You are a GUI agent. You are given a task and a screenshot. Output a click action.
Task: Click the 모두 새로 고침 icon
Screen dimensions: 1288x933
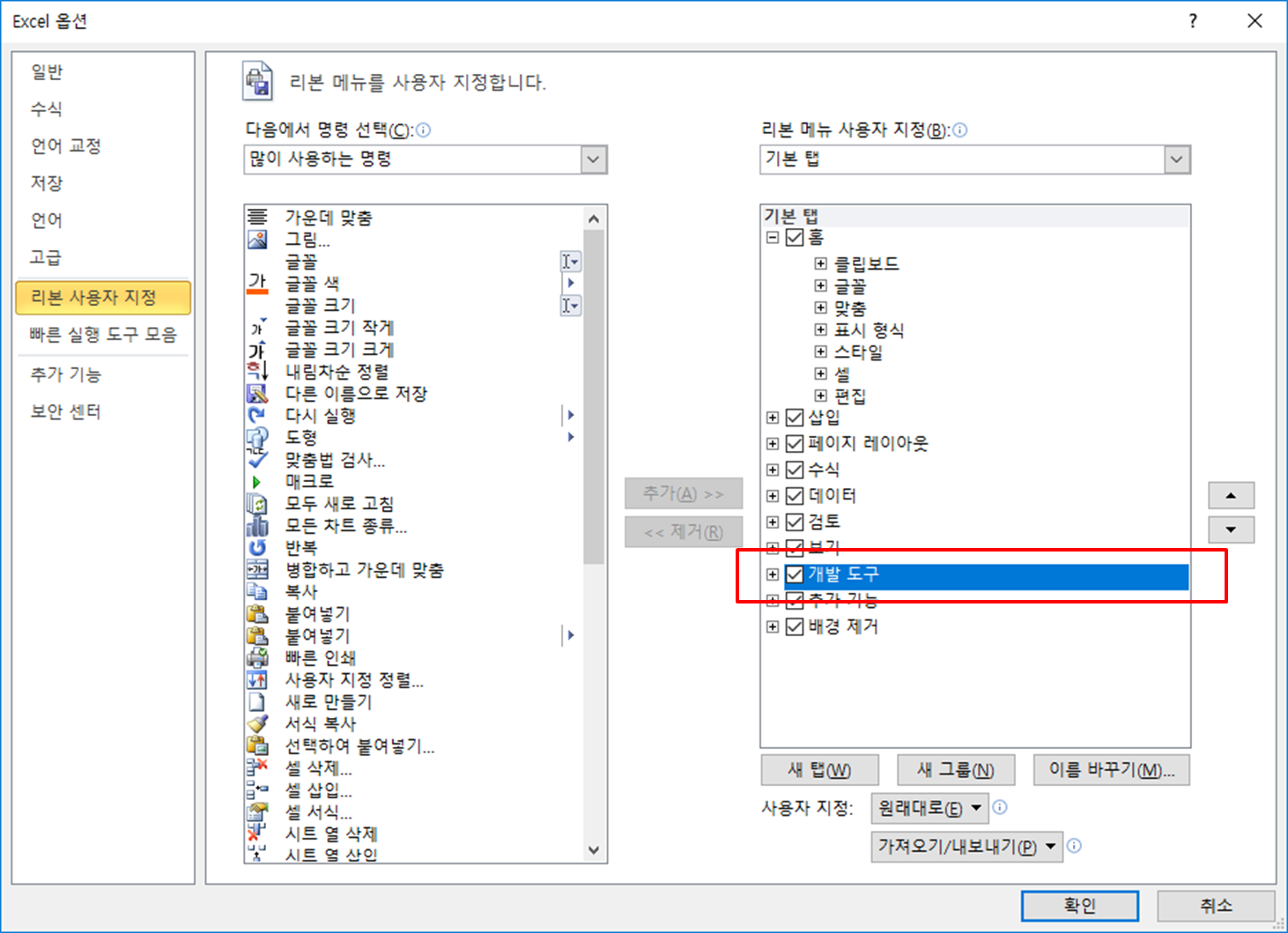coord(257,503)
